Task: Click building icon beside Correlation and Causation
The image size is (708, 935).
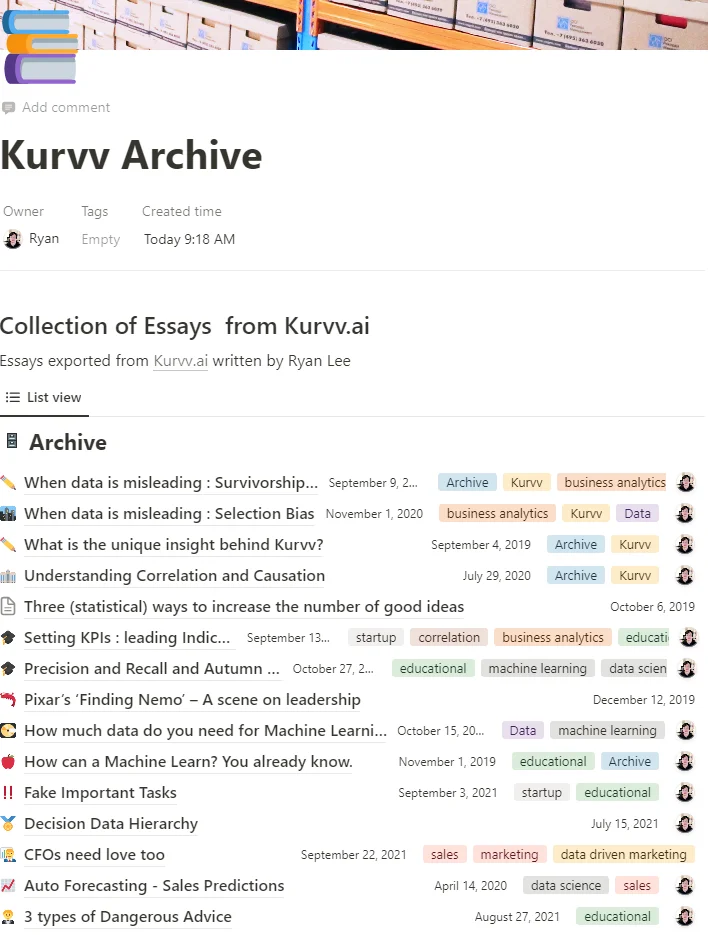Action: [x=8, y=575]
